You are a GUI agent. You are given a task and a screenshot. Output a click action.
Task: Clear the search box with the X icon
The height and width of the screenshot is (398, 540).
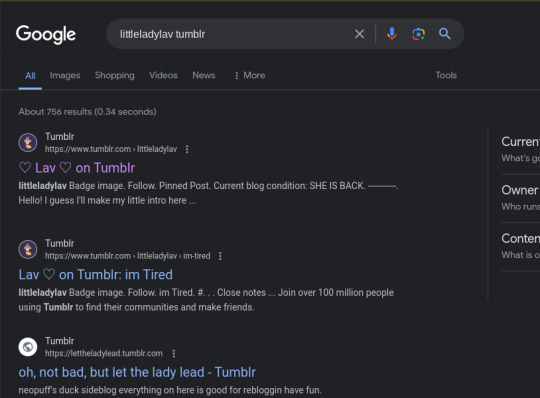coord(359,34)
